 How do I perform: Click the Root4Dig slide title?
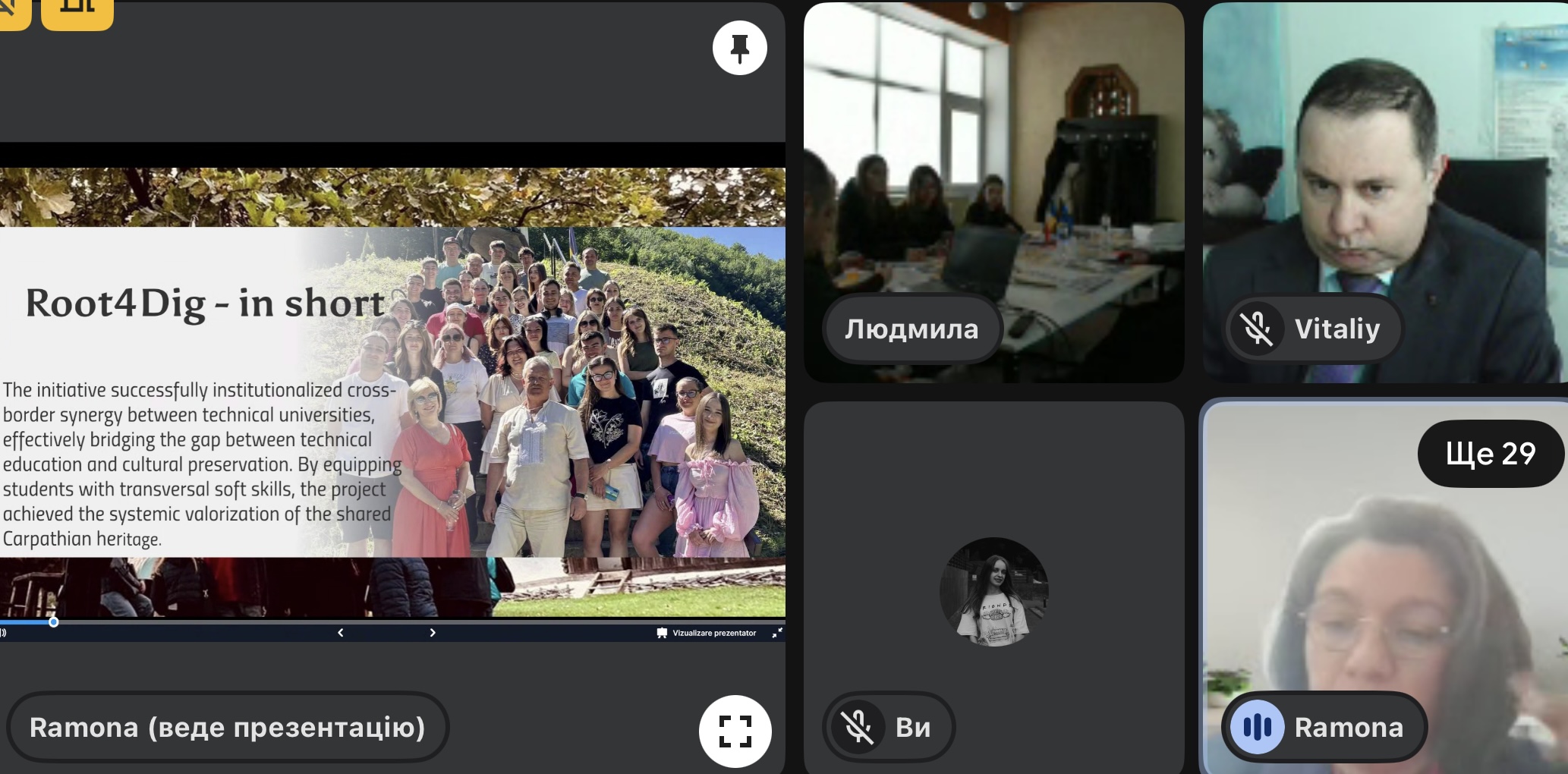point(205,304)
